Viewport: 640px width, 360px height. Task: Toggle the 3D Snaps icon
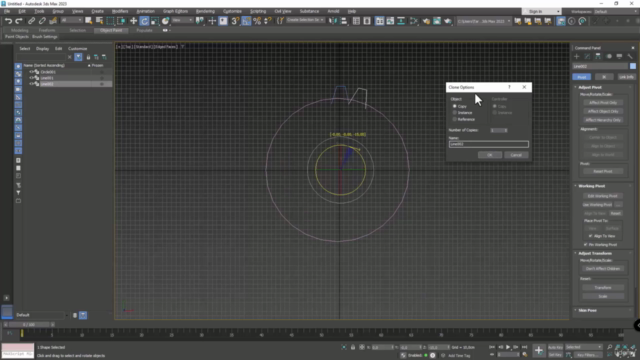(x=235, y=21)
